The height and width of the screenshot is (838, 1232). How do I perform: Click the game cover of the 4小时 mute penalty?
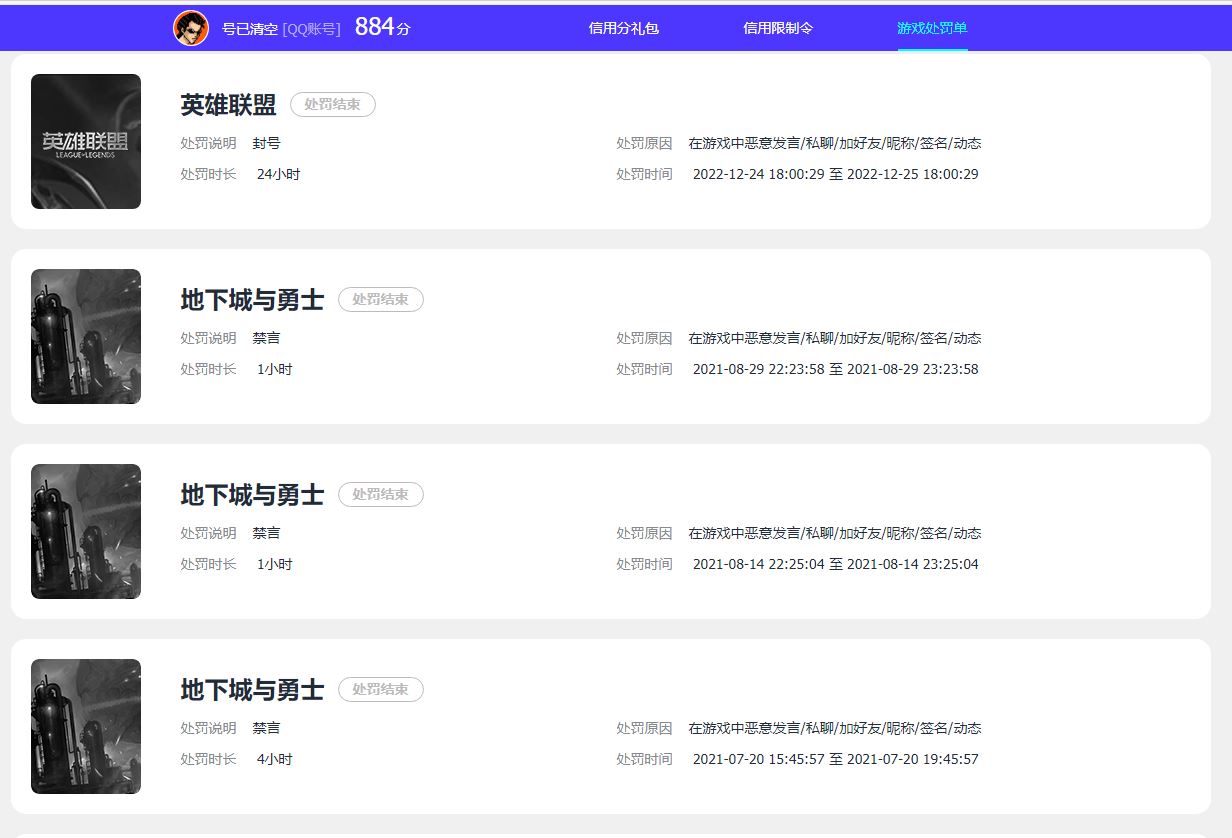[x=86, y=726]
